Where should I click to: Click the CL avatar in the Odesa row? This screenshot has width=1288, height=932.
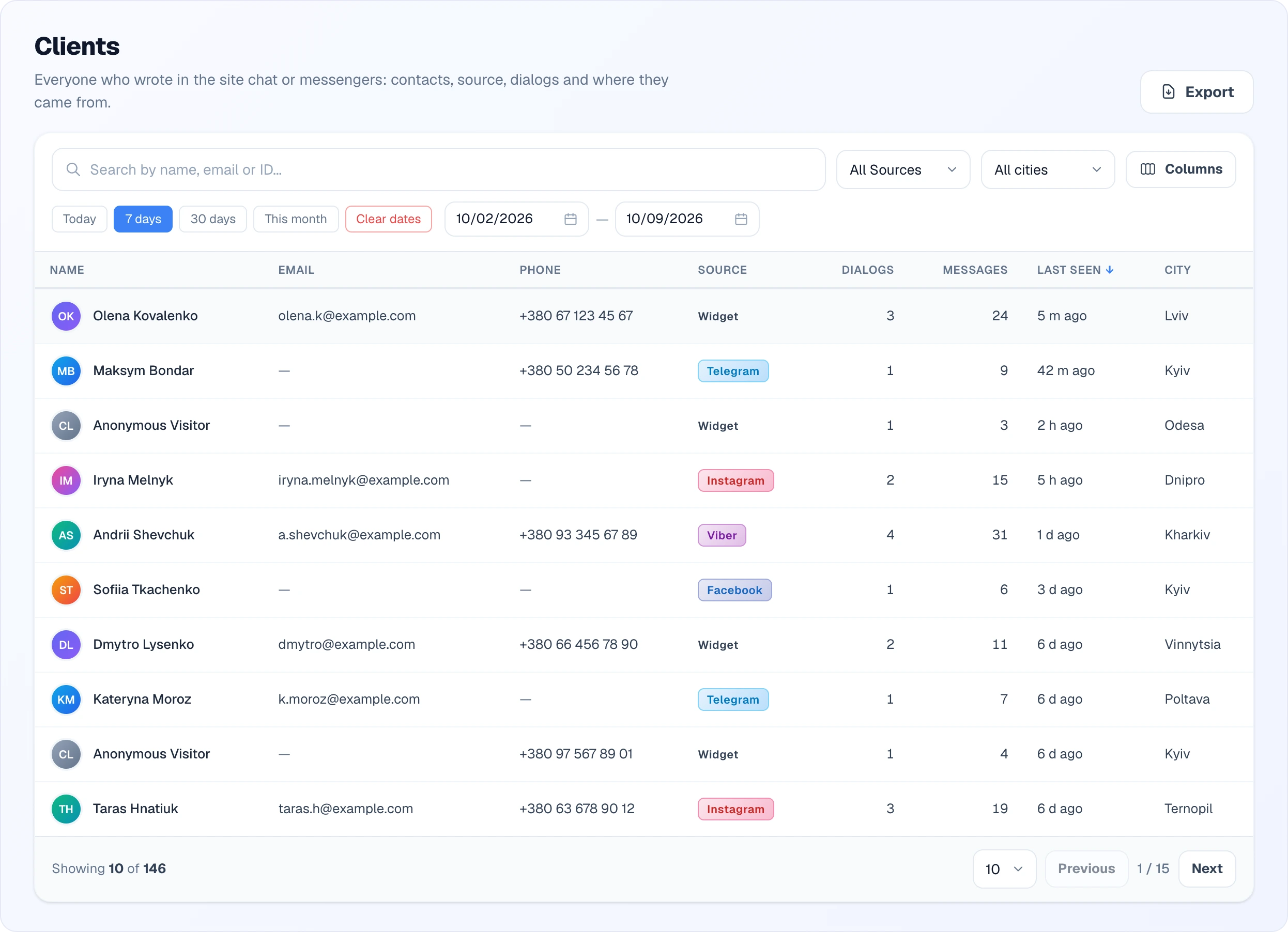pos(66,426)
